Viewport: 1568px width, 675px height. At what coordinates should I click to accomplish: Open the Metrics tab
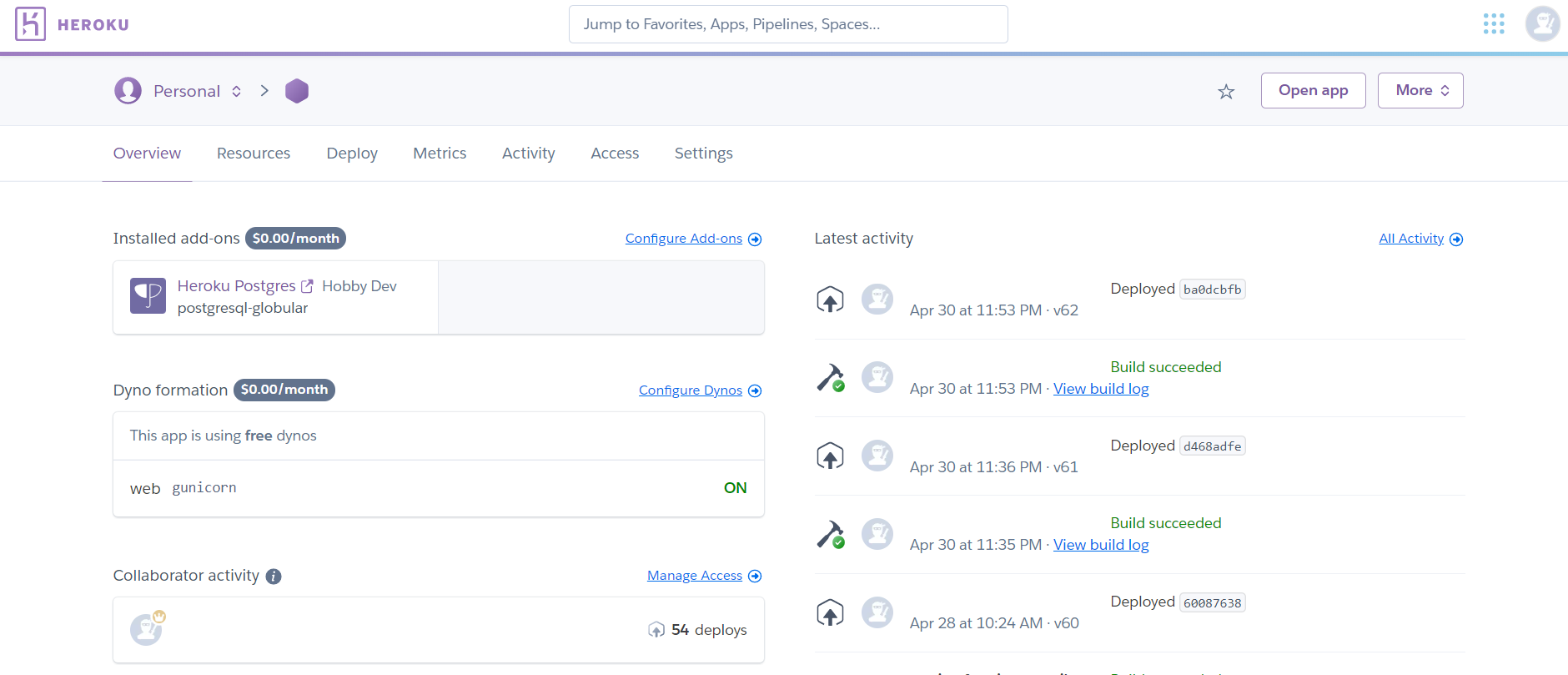pos(440,154)
